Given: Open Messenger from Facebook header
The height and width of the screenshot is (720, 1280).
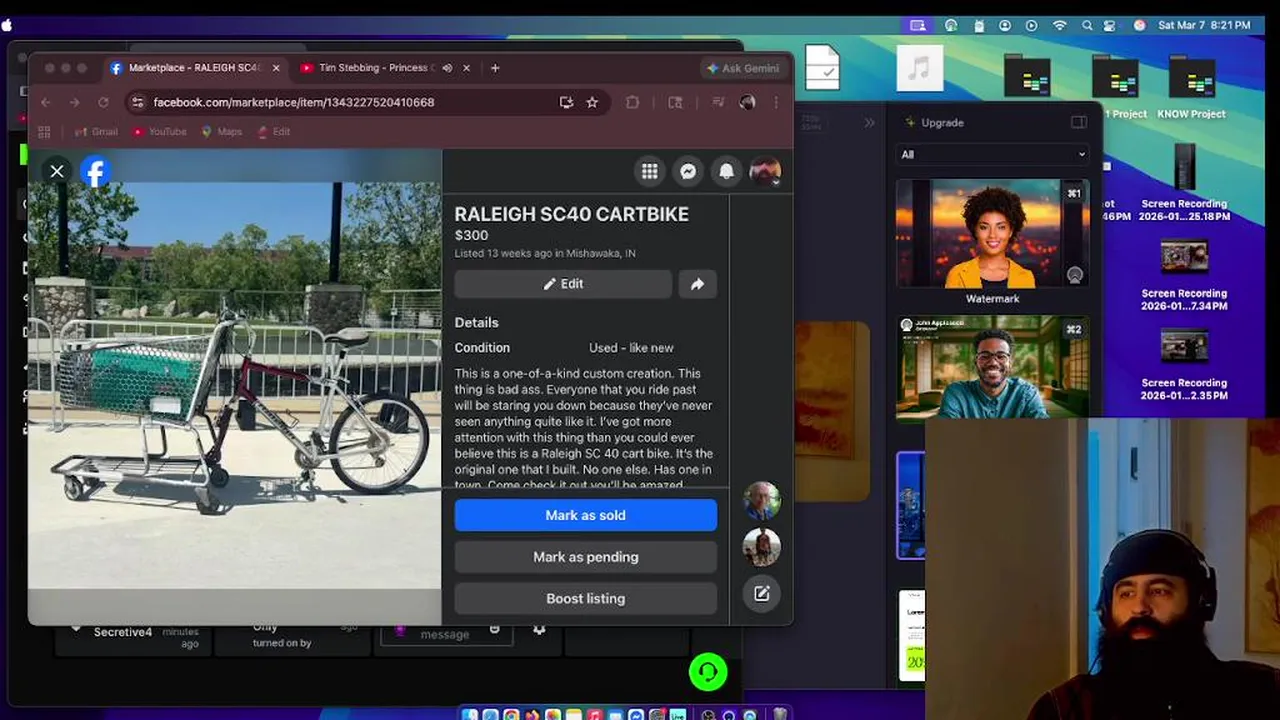Looking at the screenshot, I should coord(688,171).
